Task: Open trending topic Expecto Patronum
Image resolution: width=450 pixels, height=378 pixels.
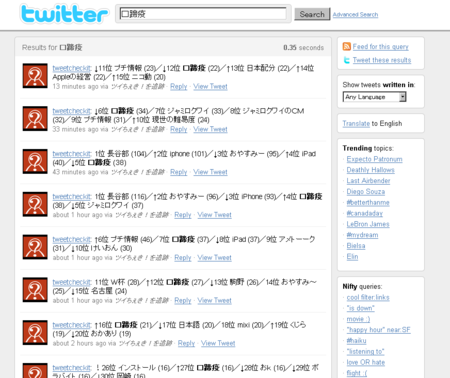Action: (374, 159)
